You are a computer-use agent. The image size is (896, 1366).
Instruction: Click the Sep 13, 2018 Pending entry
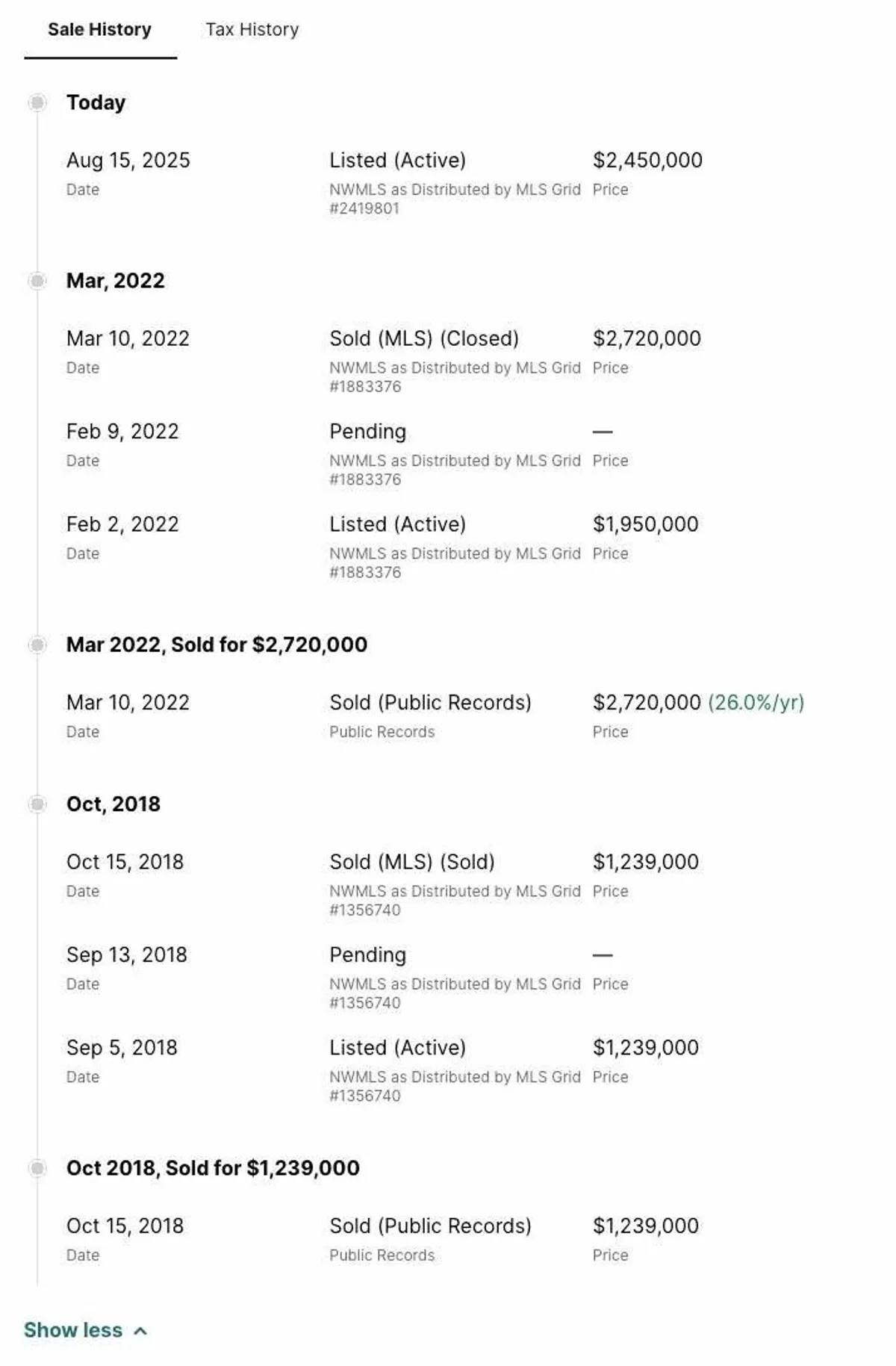tap(367, 955)
